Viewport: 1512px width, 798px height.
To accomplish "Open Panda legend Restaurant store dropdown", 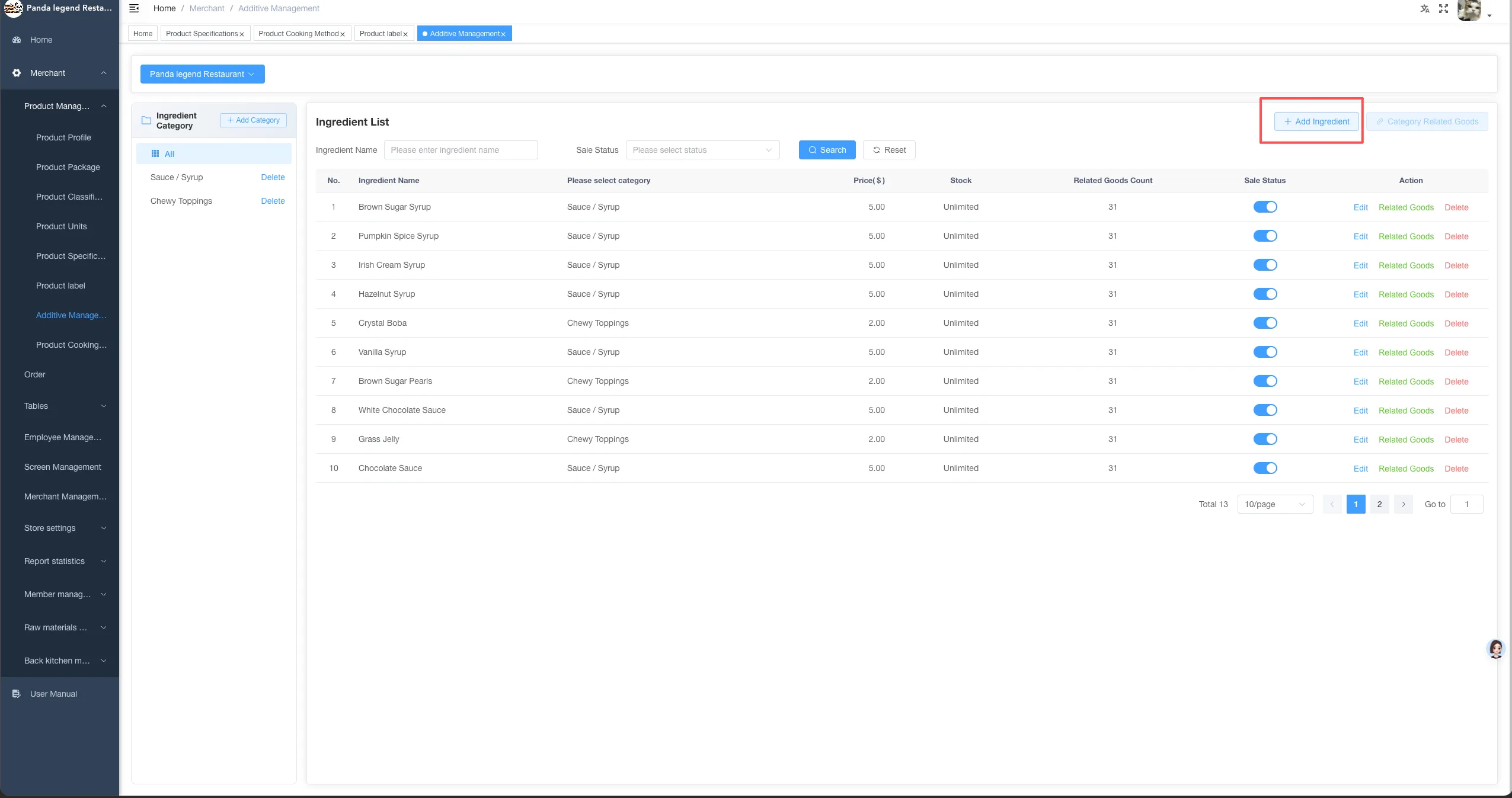I will pyautogui.click(x=203, y=74).
